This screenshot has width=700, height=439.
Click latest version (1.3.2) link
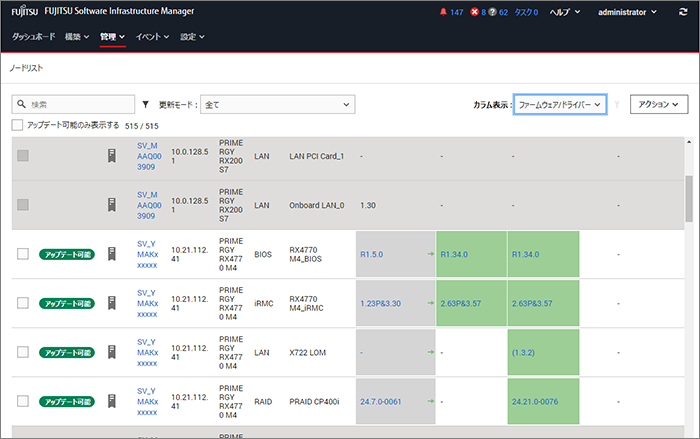[523, 352]
